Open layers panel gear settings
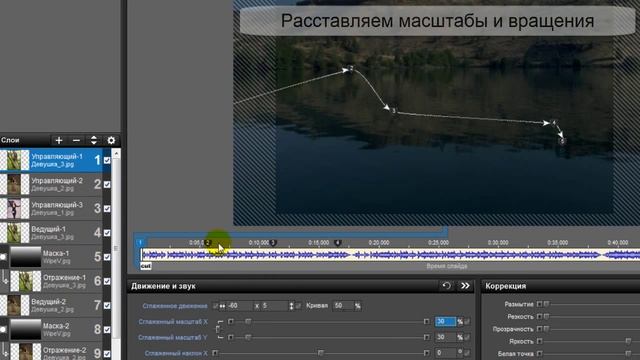 pyautogui.click(x=111, y=140)
